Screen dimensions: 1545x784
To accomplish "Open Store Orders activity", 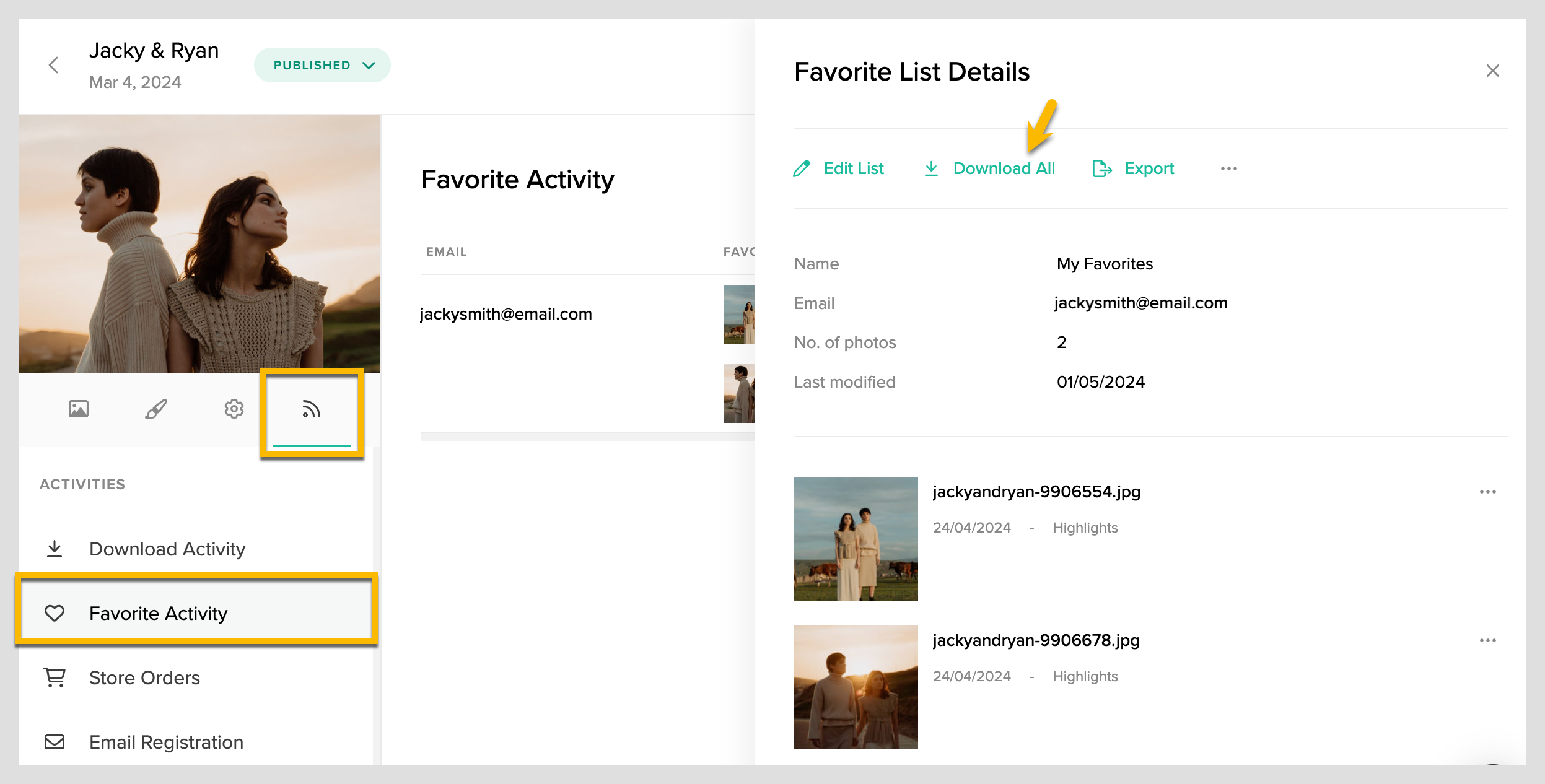I will [144, 677].
